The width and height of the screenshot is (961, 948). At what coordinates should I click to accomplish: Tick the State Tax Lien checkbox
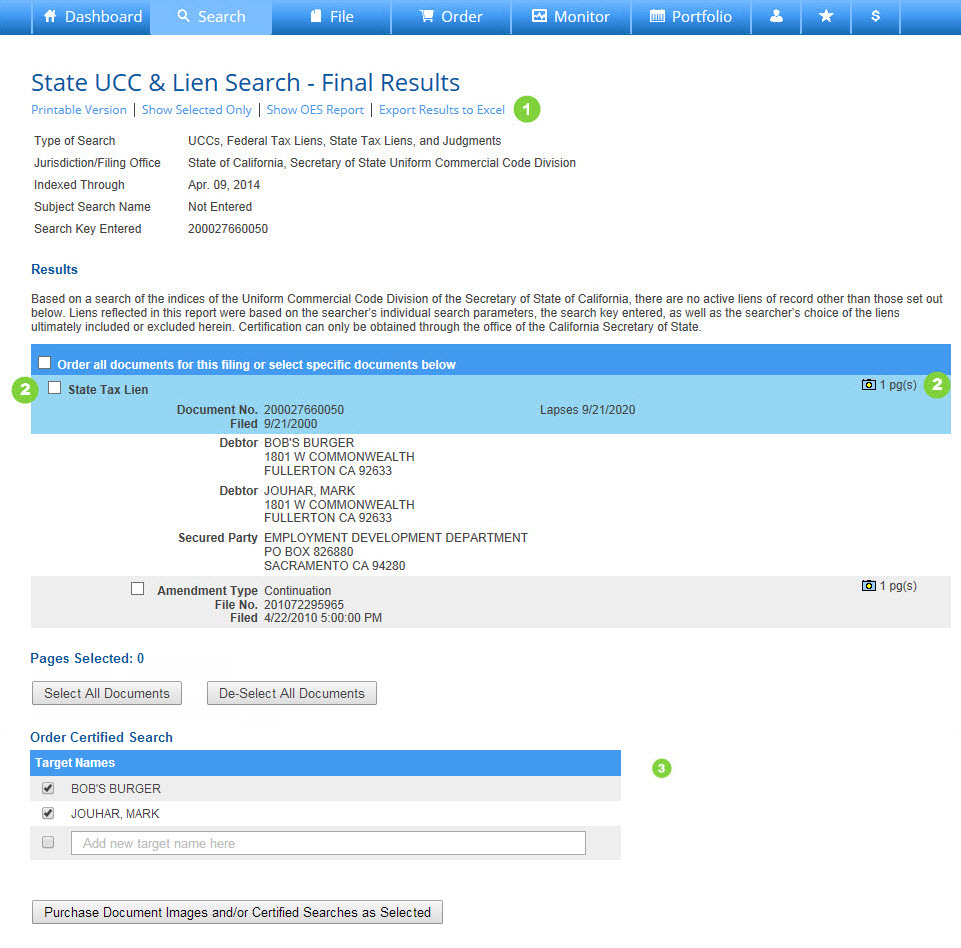click(55, 388)
